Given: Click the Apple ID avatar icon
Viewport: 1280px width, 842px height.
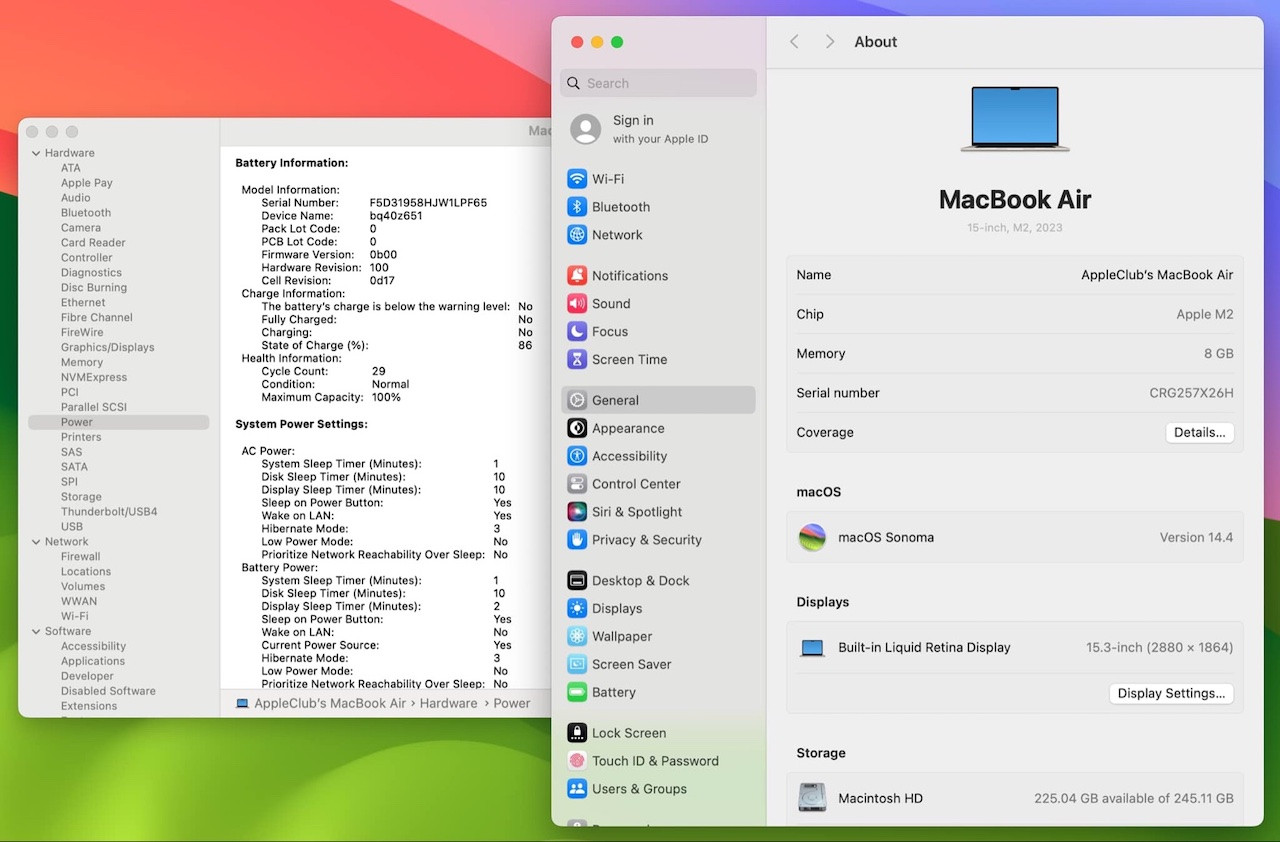Looking at the screenshot, I should 586,129.
